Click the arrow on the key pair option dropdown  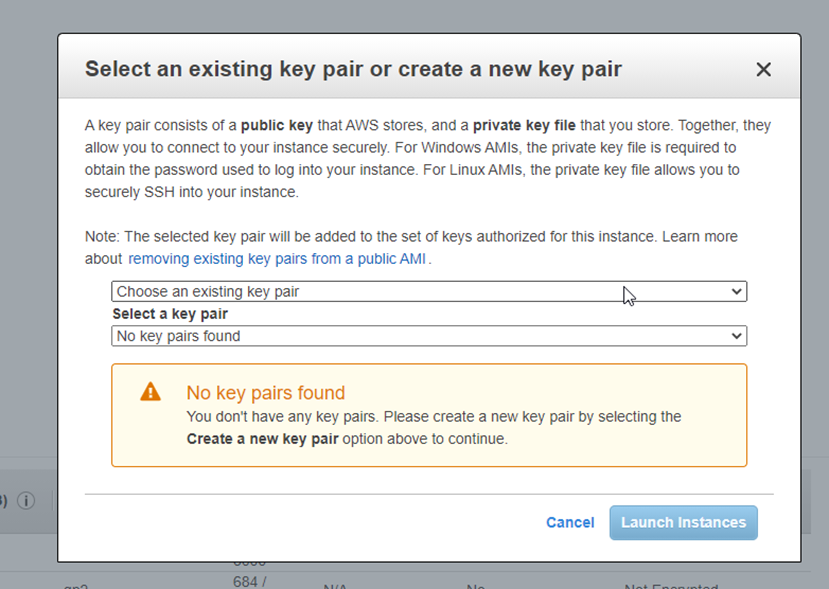(736, 292)
